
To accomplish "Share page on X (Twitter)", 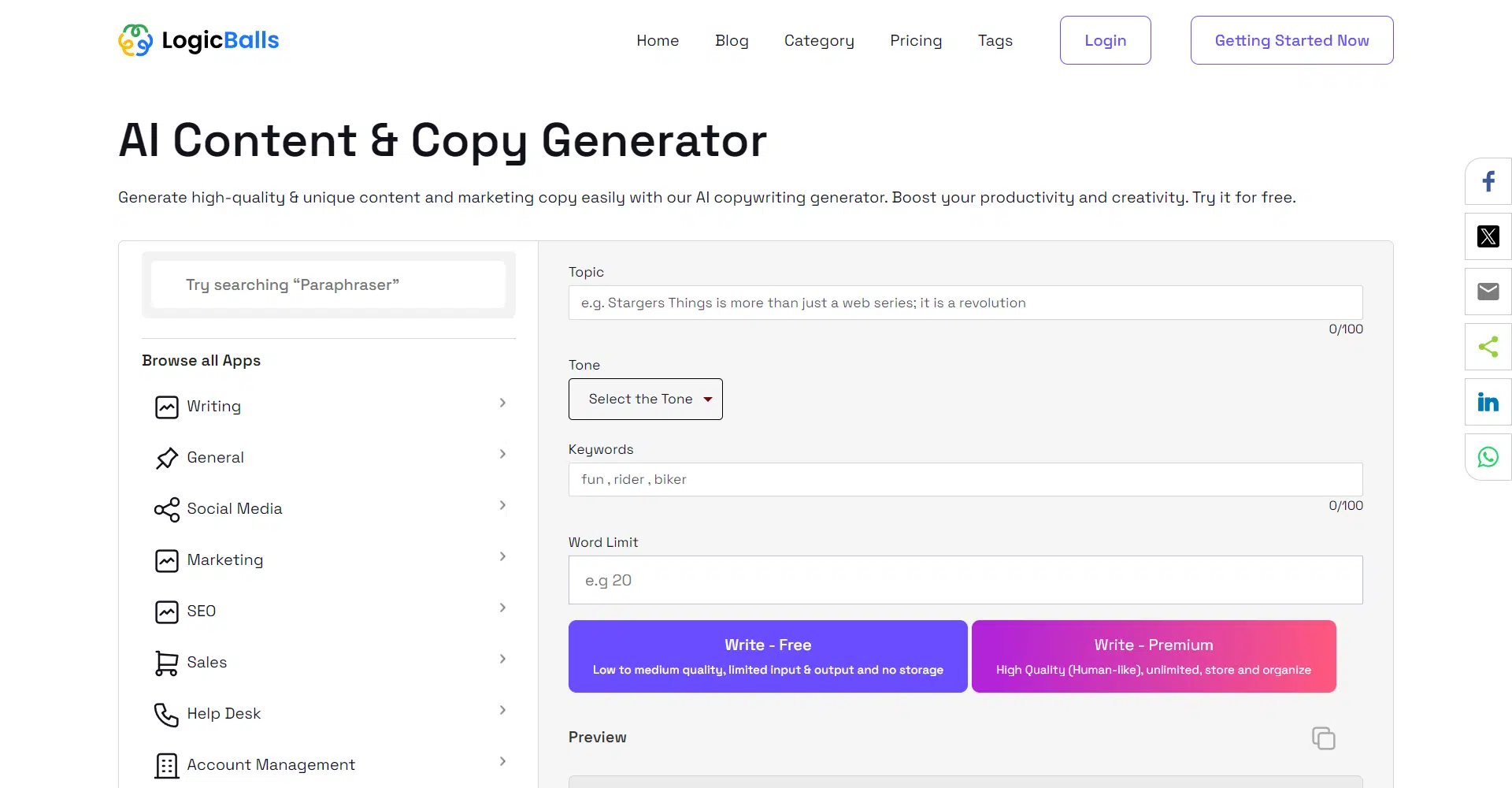I will tap(1488, 236).
